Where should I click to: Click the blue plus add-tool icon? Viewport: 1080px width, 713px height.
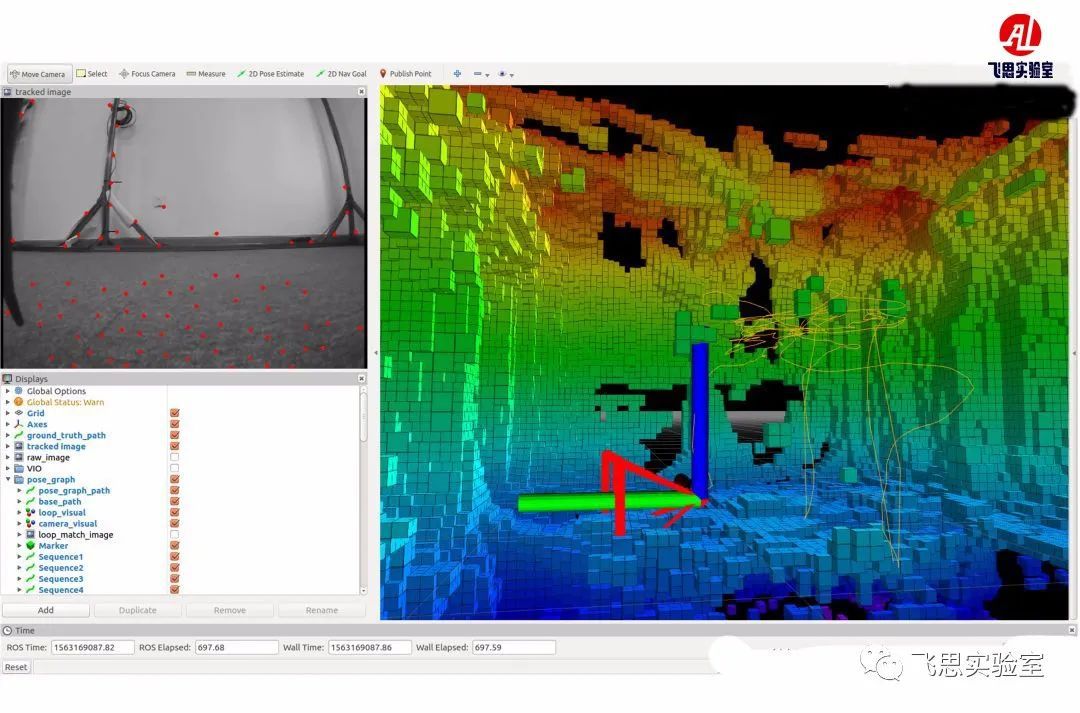457,74
